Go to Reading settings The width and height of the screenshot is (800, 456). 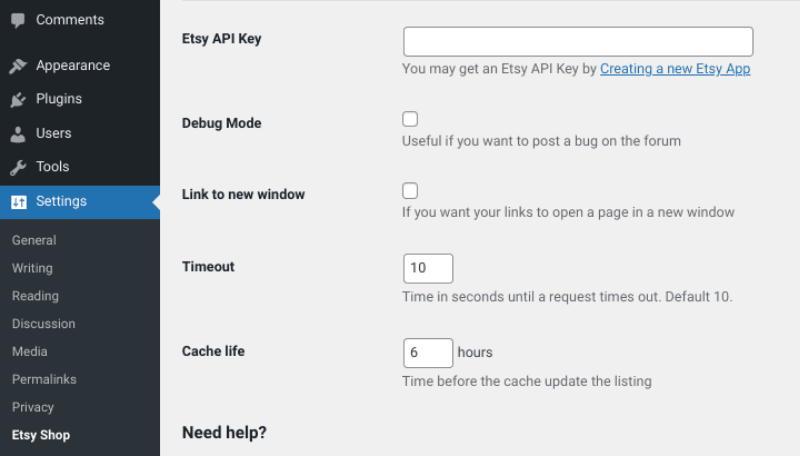(x=35, y=296)
